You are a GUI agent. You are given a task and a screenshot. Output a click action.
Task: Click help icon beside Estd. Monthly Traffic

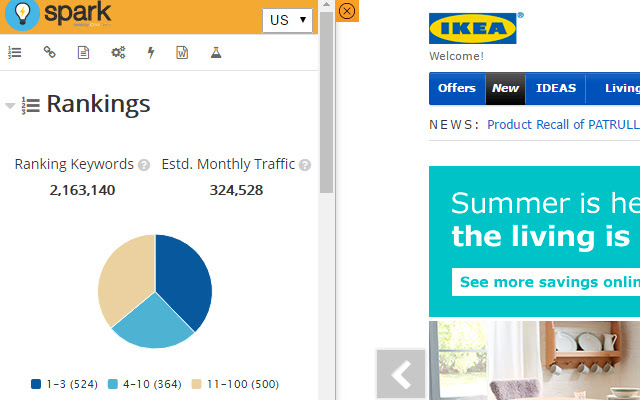pyautogui.click(x=305, y=165)
